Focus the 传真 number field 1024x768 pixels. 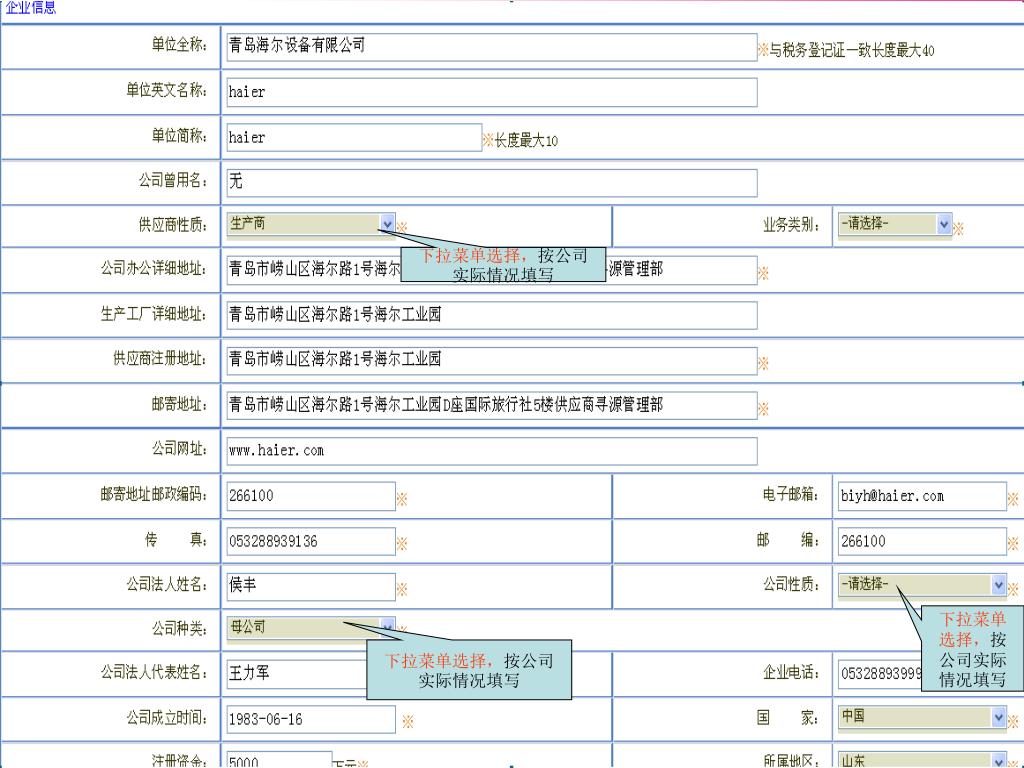point(311,541)
